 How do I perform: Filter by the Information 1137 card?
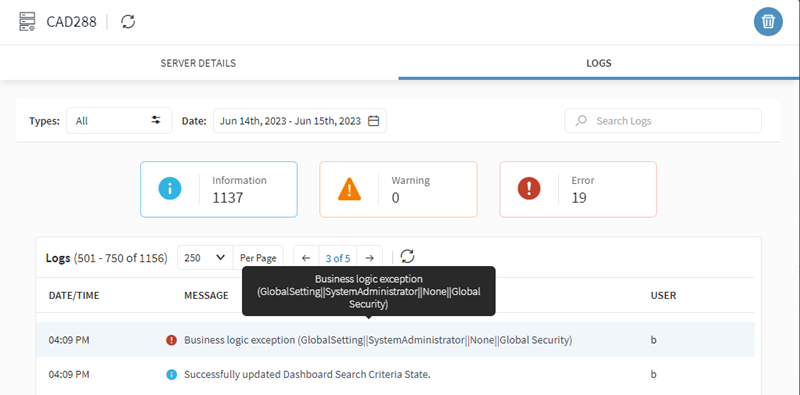(219, 189)
